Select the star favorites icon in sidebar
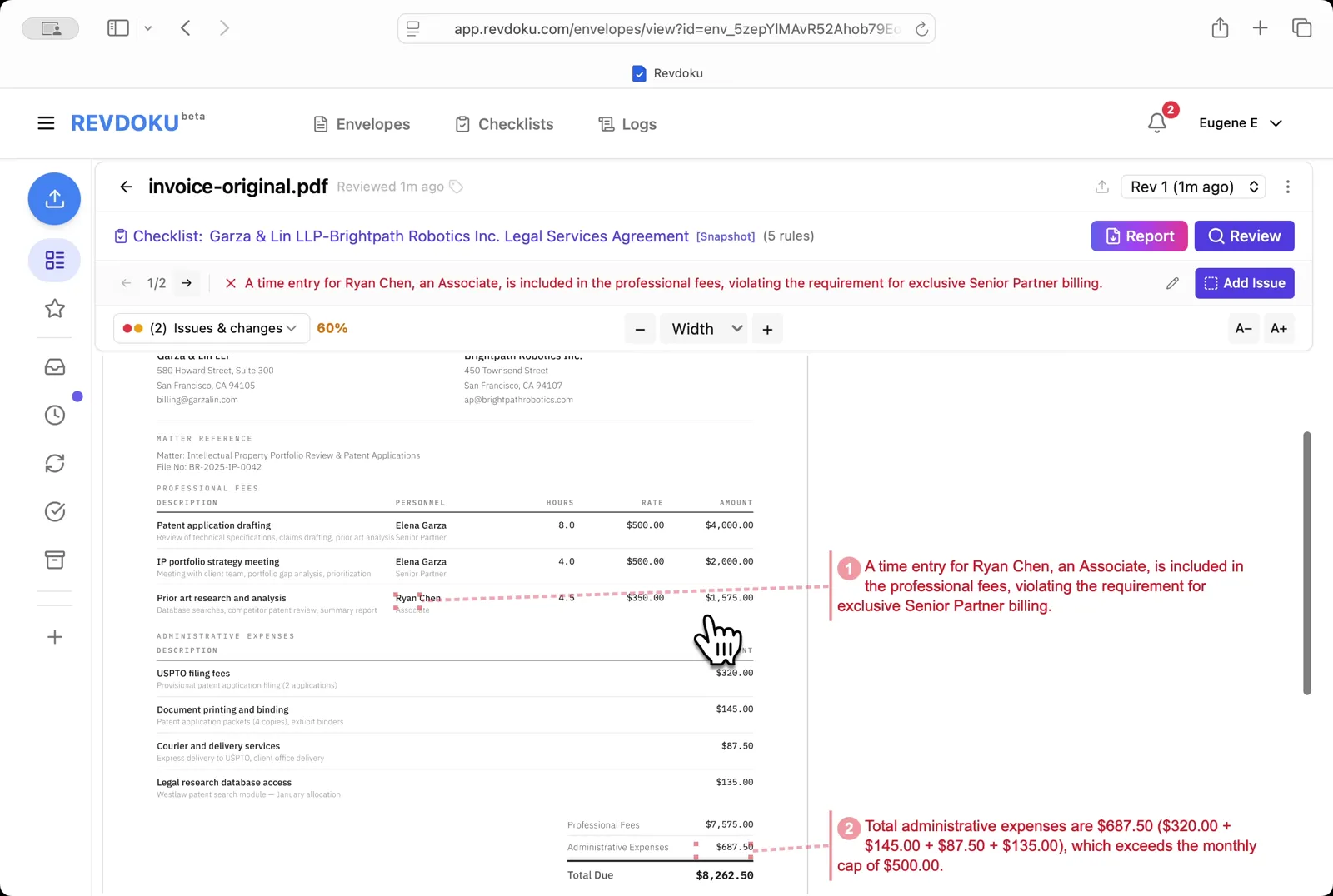Screen dimensions: 1333x896 tap(54, 309)
